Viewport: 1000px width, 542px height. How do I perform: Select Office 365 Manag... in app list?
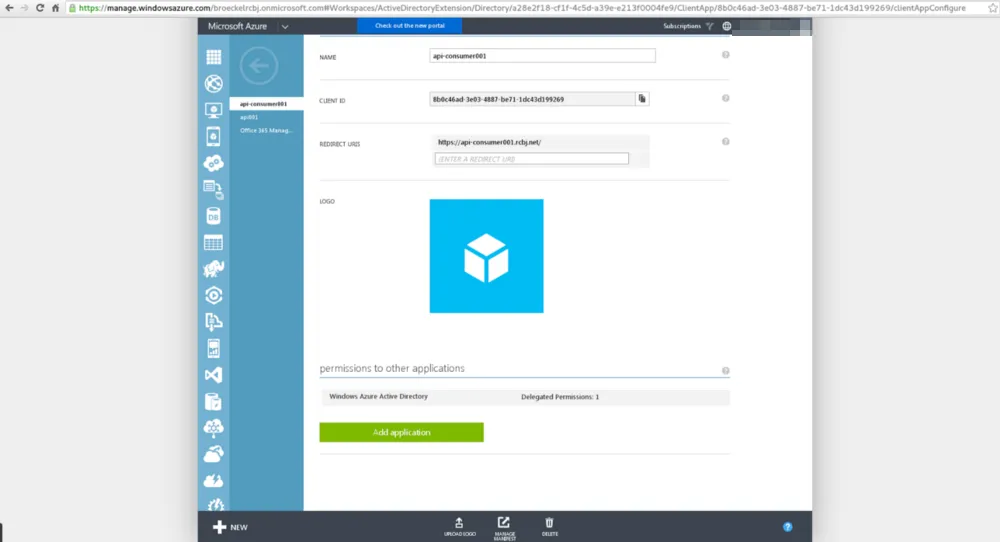(267, 130)
